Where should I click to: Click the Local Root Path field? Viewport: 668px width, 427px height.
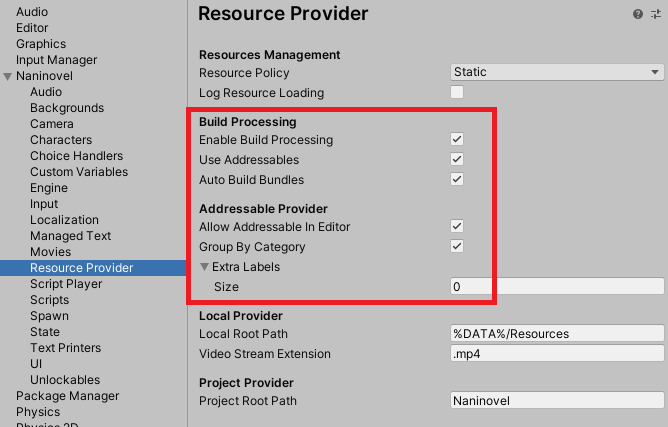[x=557, y=334]
